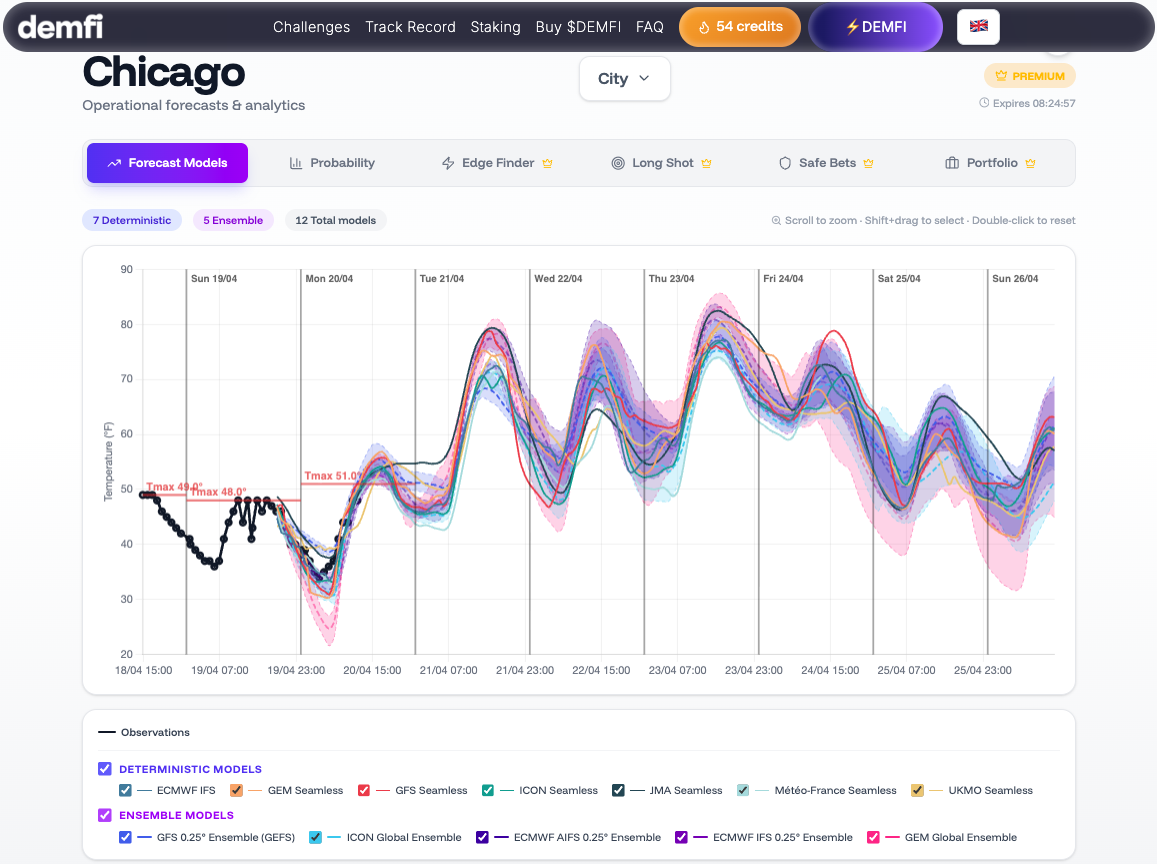This screenshot has width=1157, height=864.
Task: Click the Probability bar chart icon
Action: (x=296, y=163)
